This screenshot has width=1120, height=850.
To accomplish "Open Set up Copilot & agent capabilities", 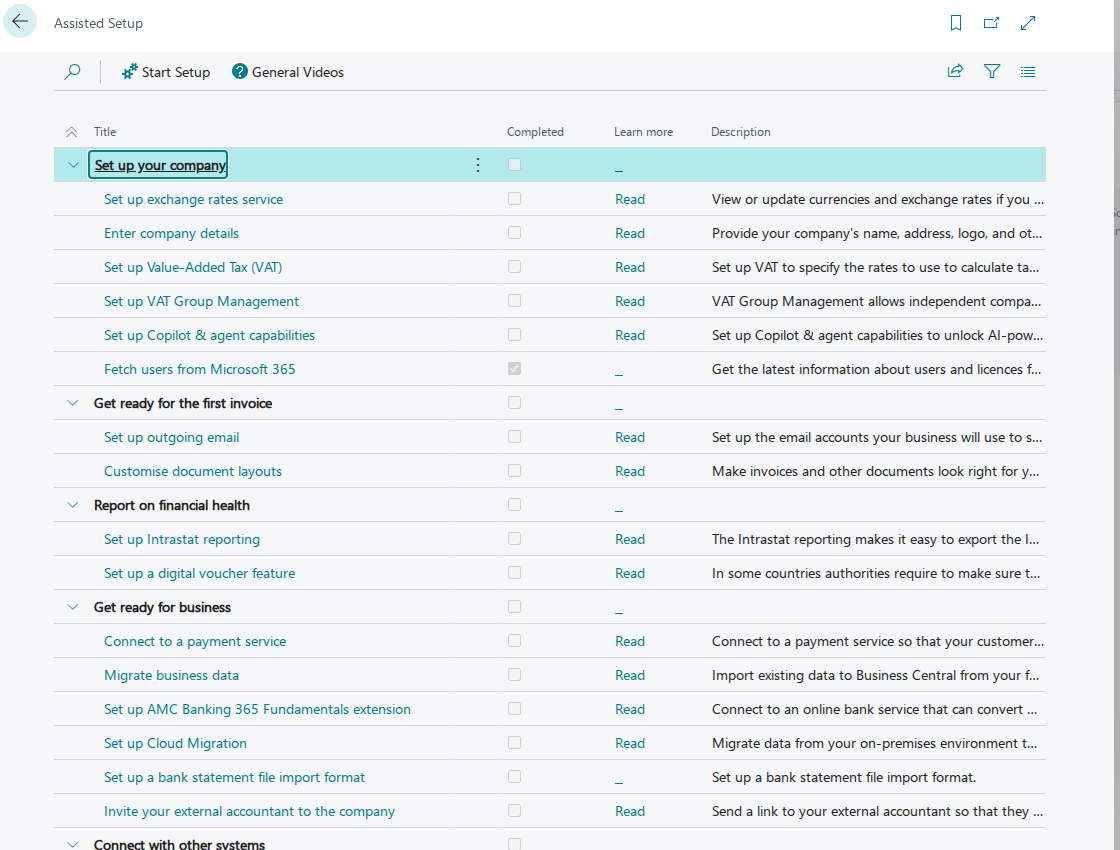I will tap(209, 335).
